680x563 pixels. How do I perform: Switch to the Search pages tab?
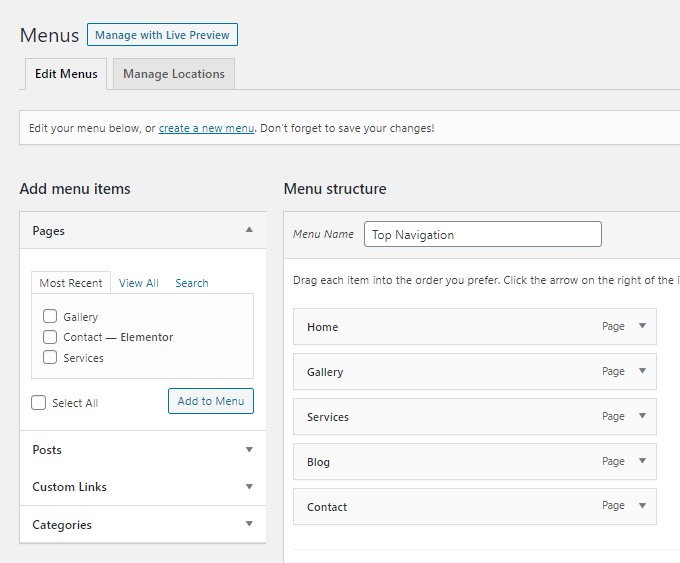pos(191,283)
